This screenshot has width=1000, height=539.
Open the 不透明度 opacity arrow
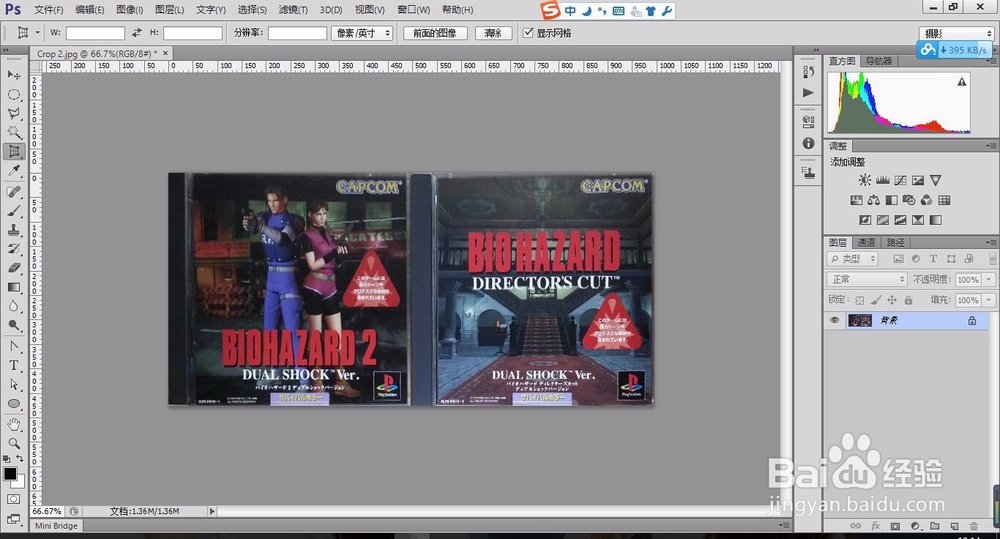tap(989, 279)
